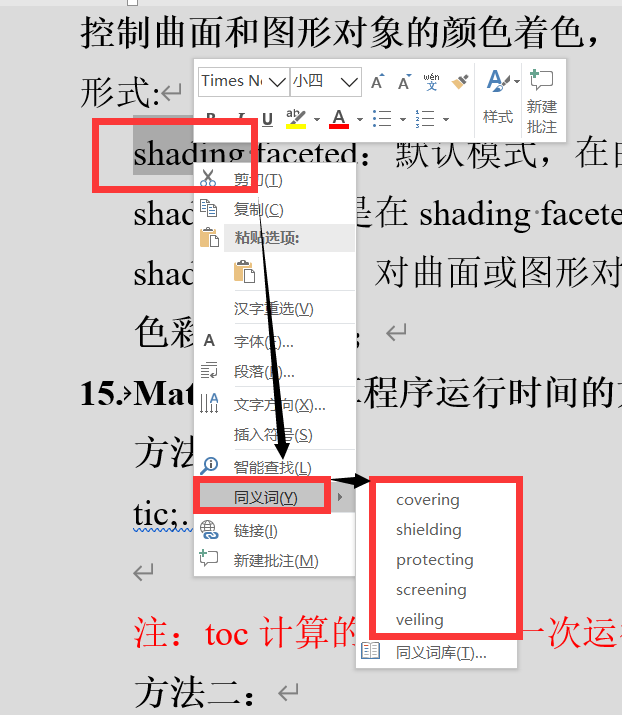Apply red font color
622x715 pixels.
tap(339, 119)
